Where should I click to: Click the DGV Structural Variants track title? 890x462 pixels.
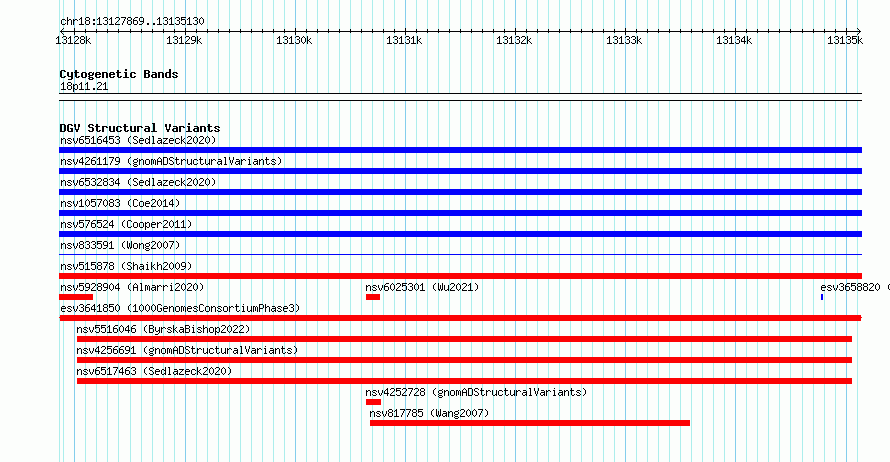click(140, 128)
